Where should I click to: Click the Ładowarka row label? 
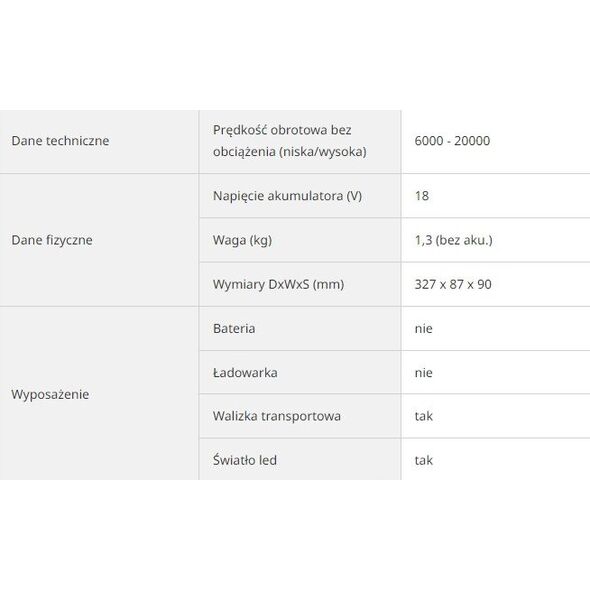pos(245,373)
